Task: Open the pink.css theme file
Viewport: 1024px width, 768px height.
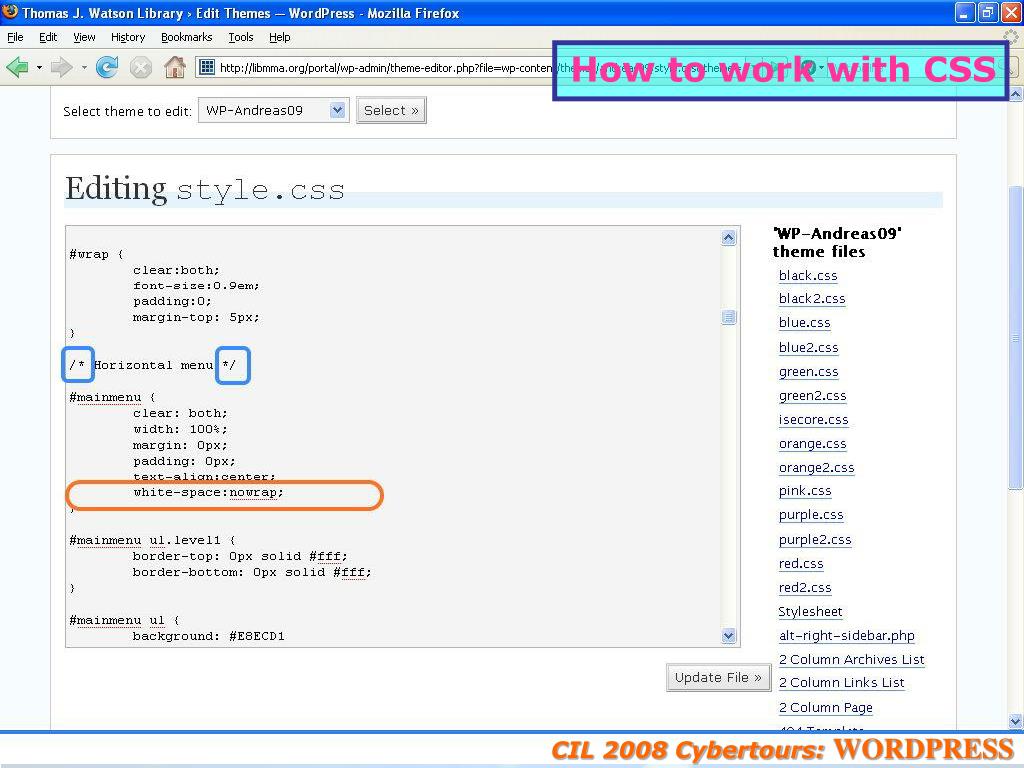Action: (805, 490)
